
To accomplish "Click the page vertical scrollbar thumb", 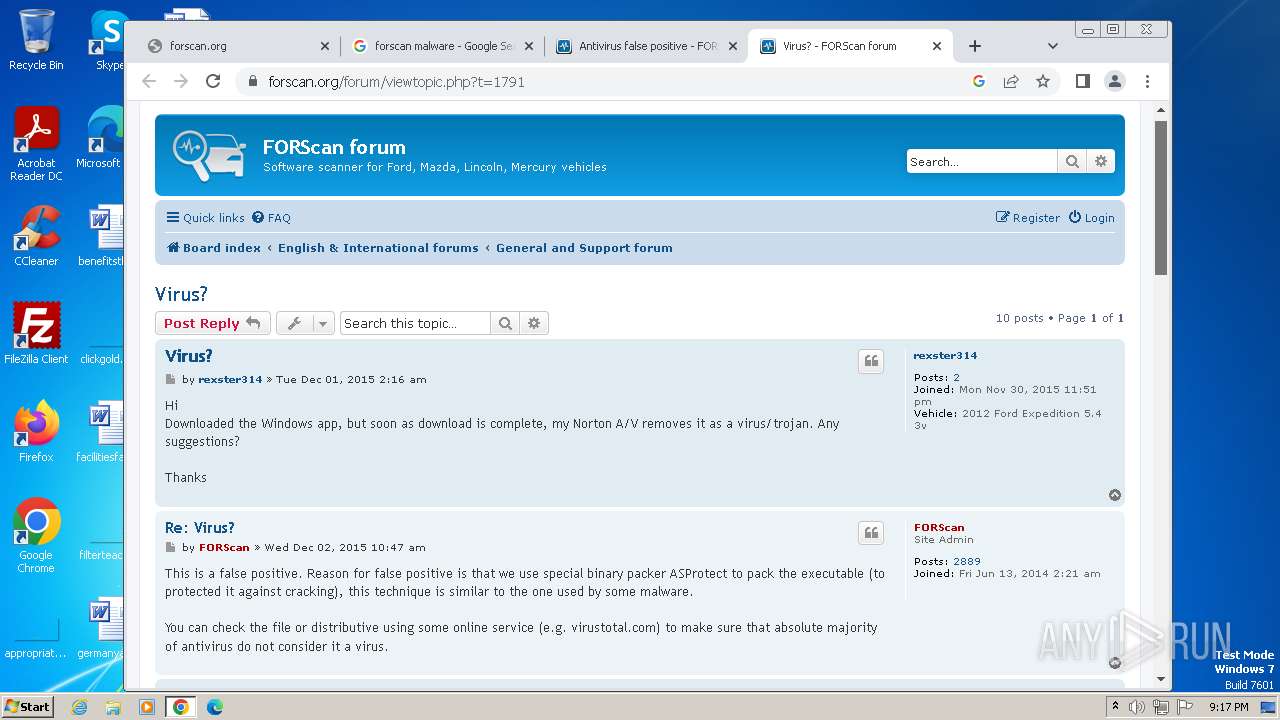I will pyautogui.click(x=1161, y=198).
